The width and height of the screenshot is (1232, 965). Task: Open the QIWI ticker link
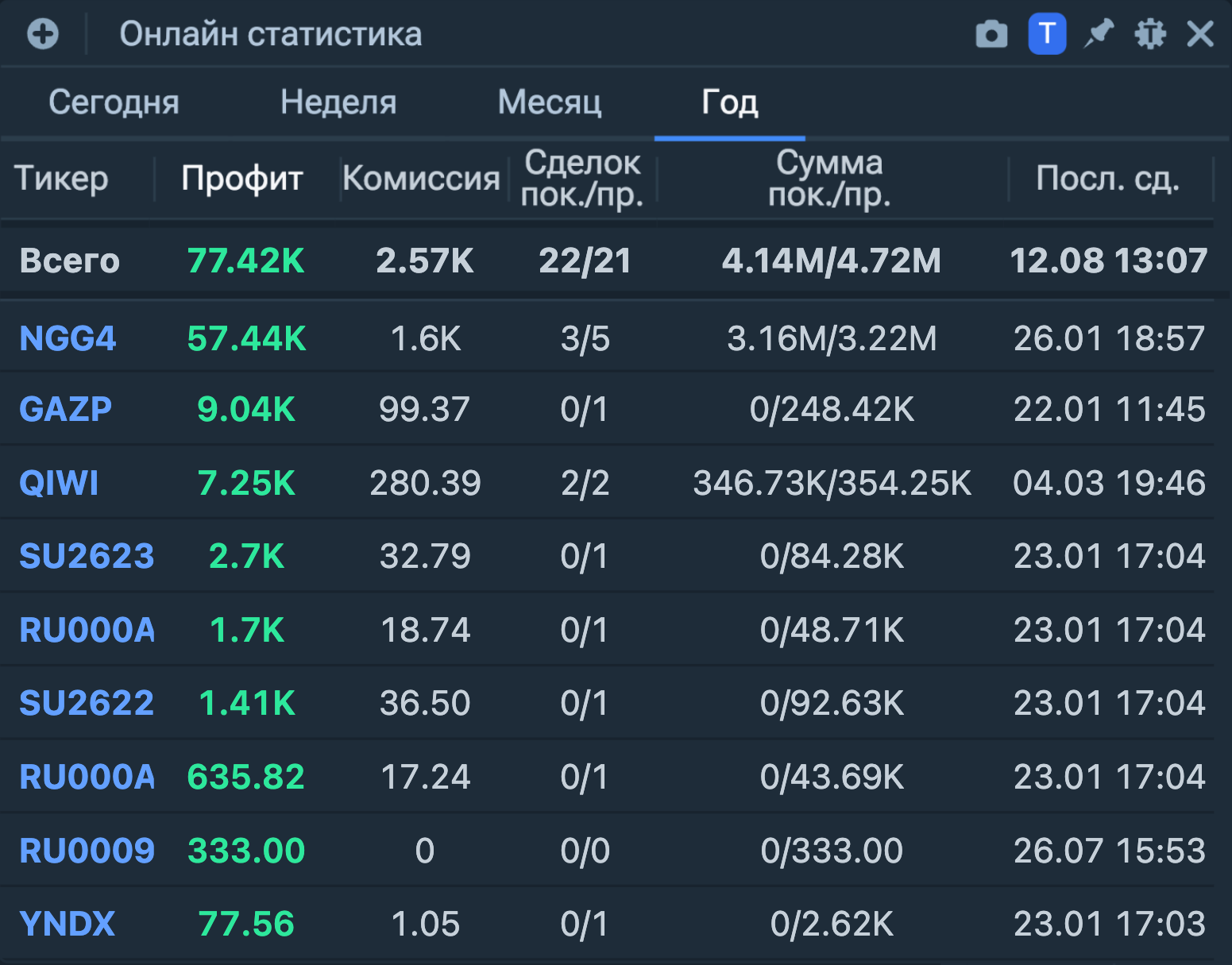[59, 483]
